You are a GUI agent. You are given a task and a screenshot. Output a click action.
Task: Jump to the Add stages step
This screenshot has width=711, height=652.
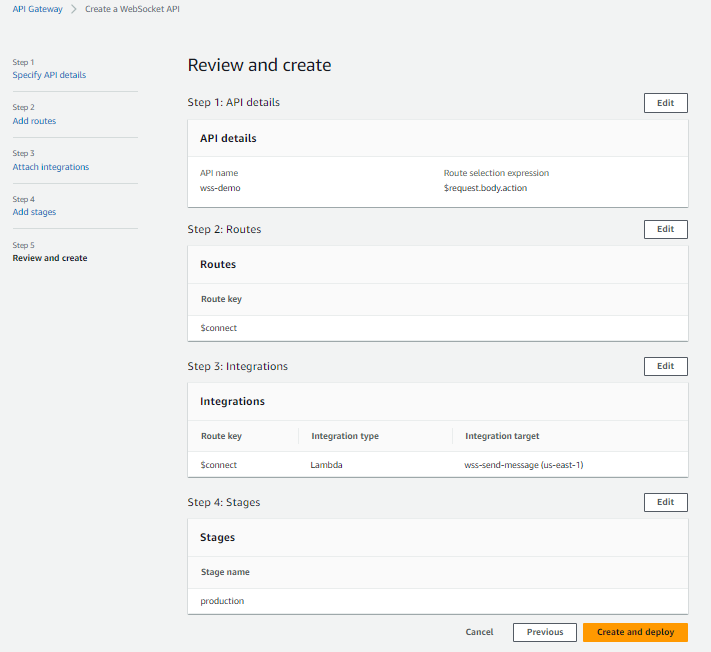pyautogui.click(x=34, y=212)
